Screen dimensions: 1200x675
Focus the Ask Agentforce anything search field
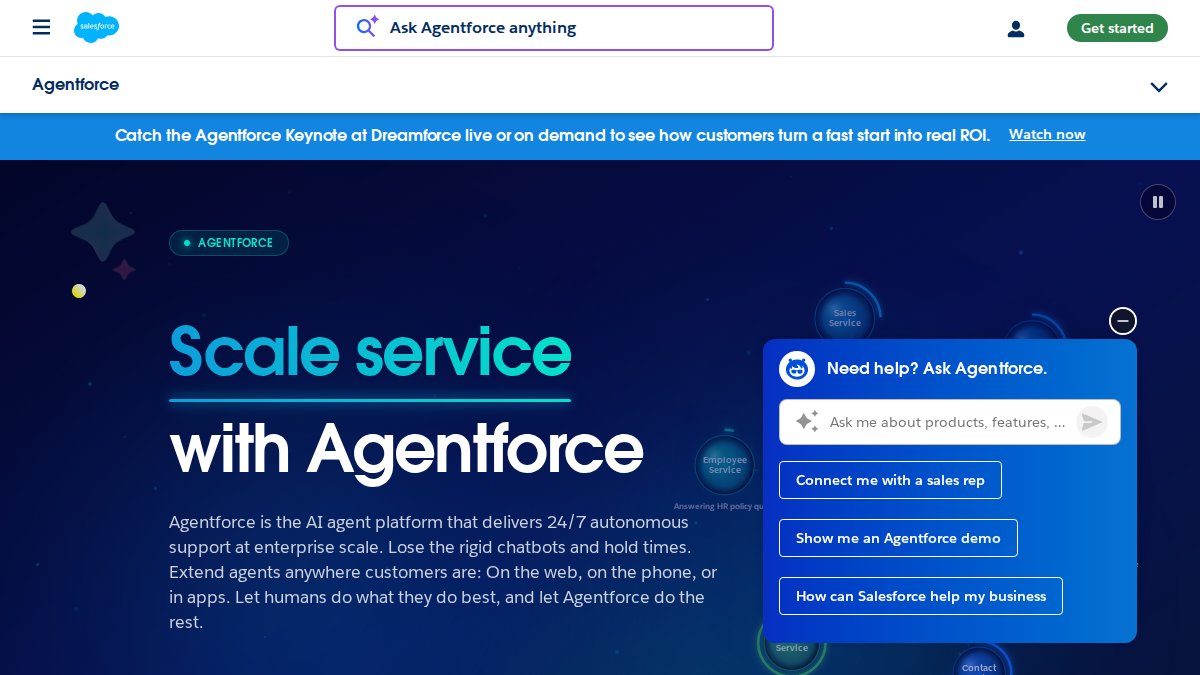(554, 28)
